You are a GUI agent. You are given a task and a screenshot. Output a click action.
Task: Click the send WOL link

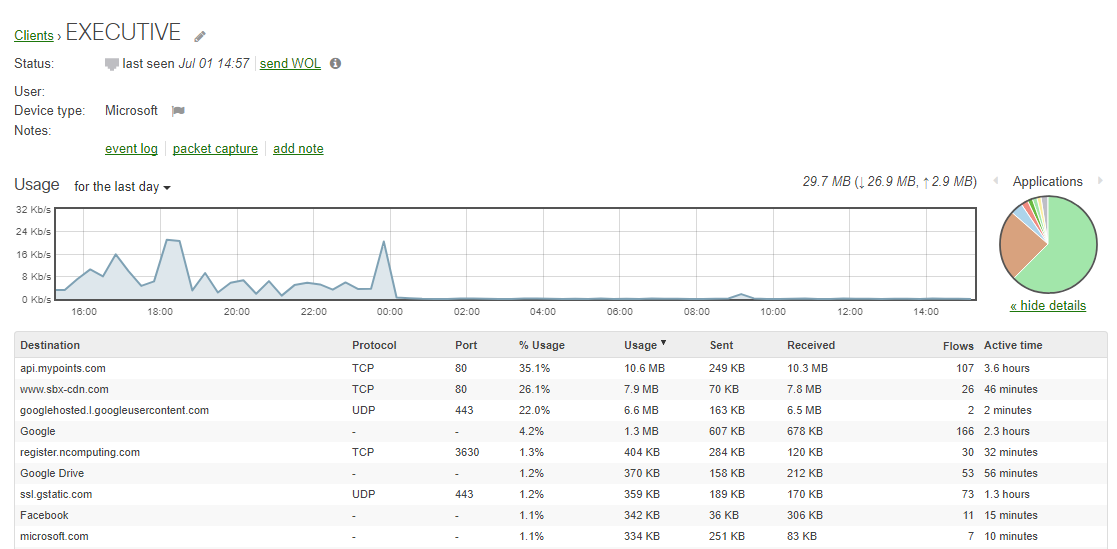pyautogui.click(x=290, y=64)
